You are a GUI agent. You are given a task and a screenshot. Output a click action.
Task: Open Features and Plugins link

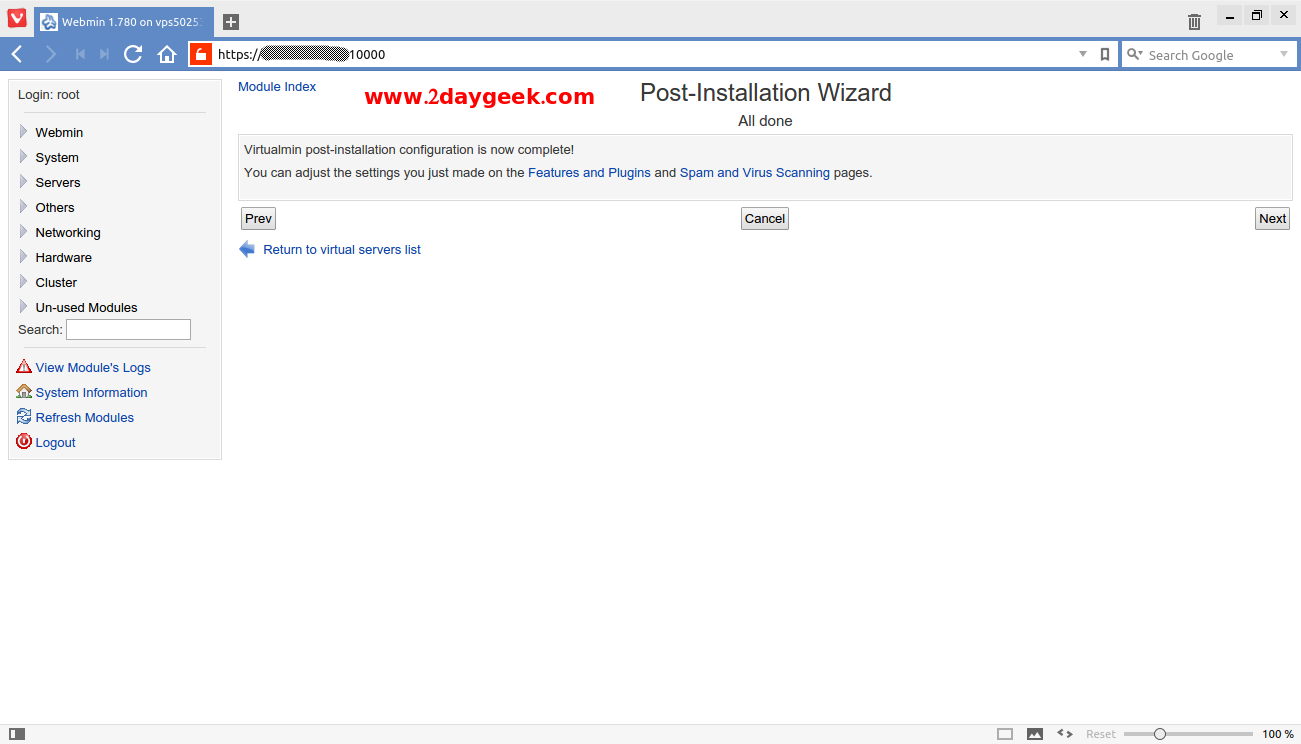click(589, 173)
